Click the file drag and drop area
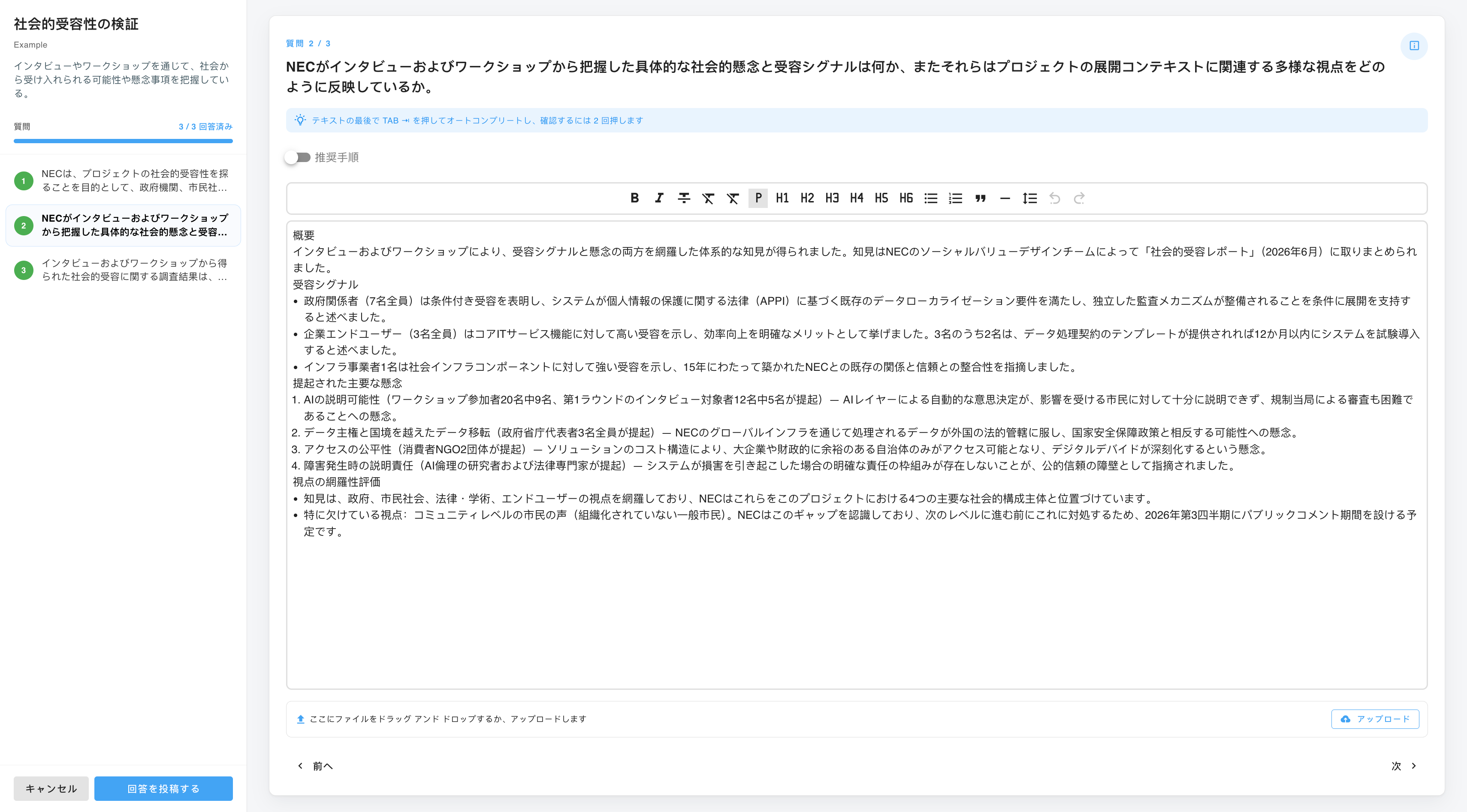The width and height of the screenshot is (1467, 812). [857, 719]
